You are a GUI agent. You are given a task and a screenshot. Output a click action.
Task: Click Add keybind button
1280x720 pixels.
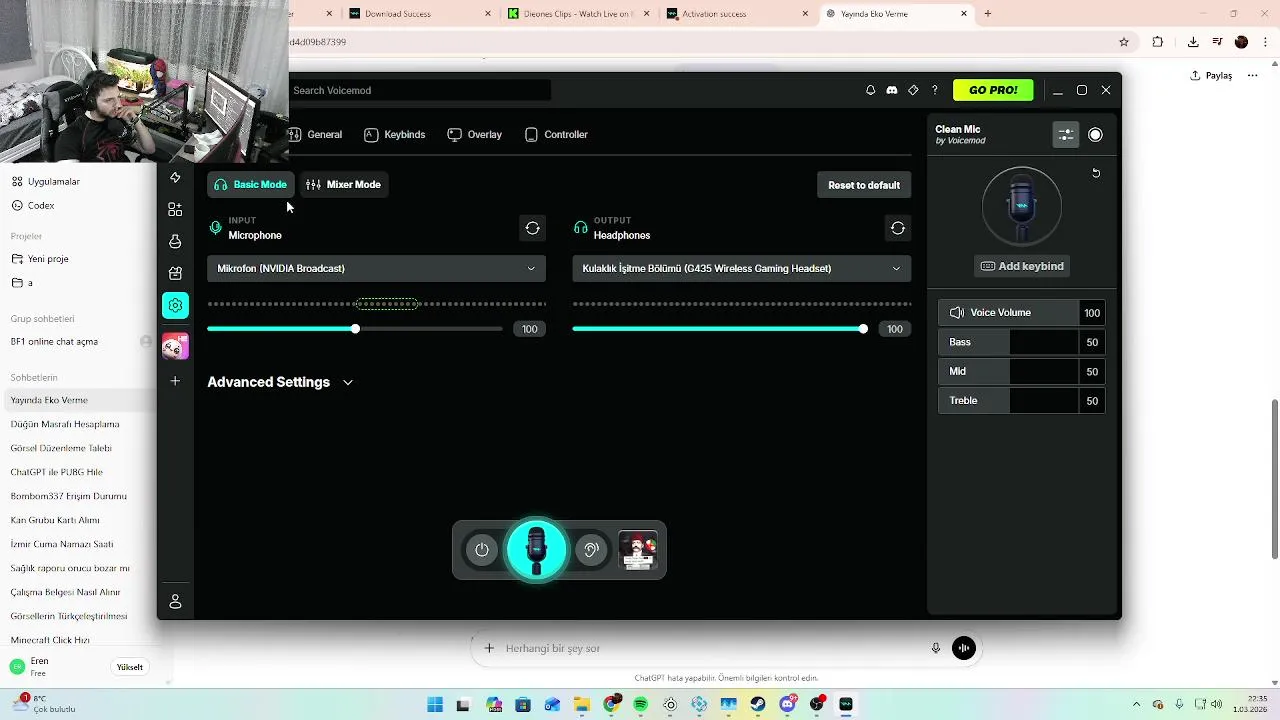click(x=1022, y=266)
